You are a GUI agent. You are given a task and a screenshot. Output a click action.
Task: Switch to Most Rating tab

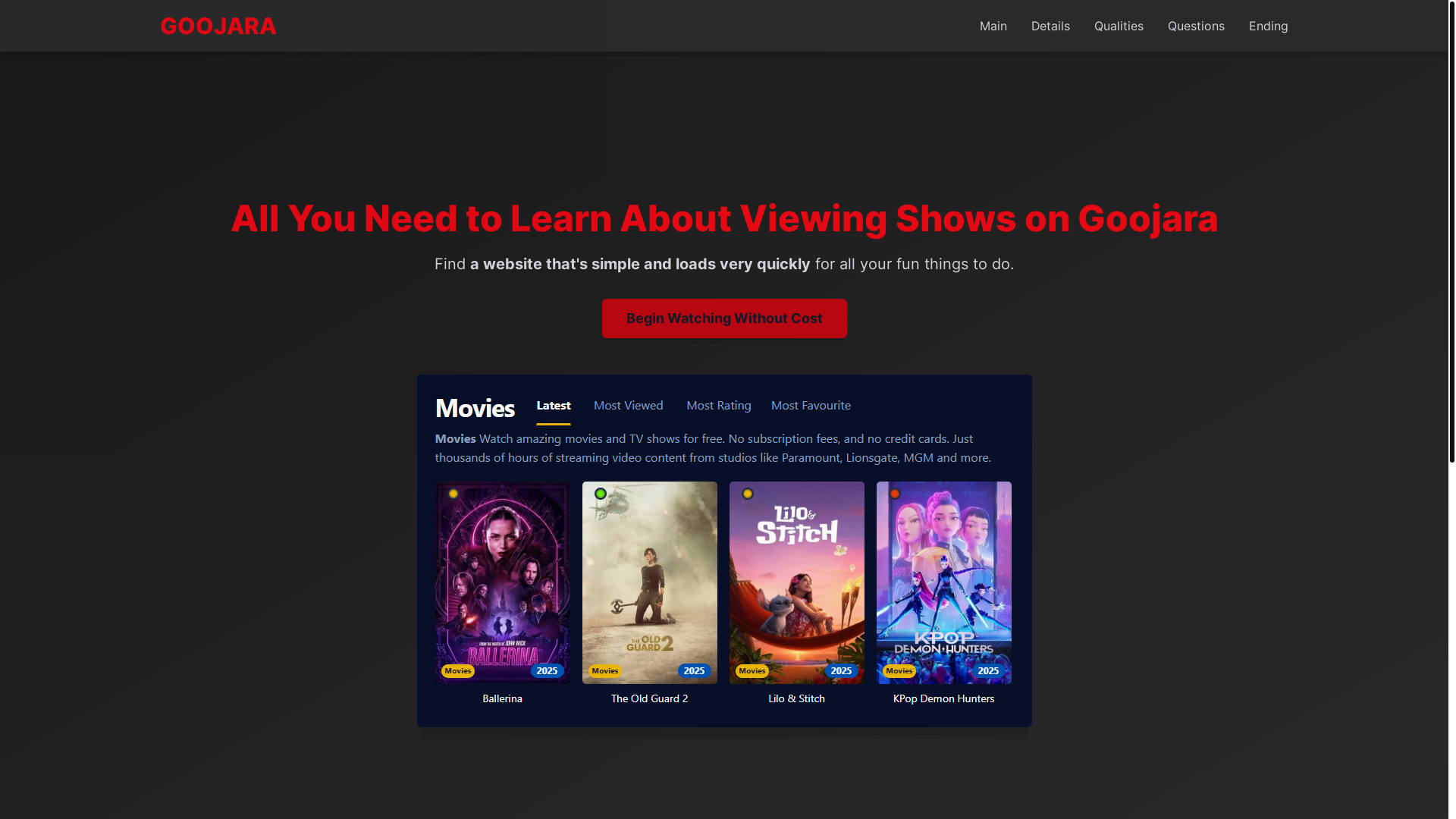719,406
